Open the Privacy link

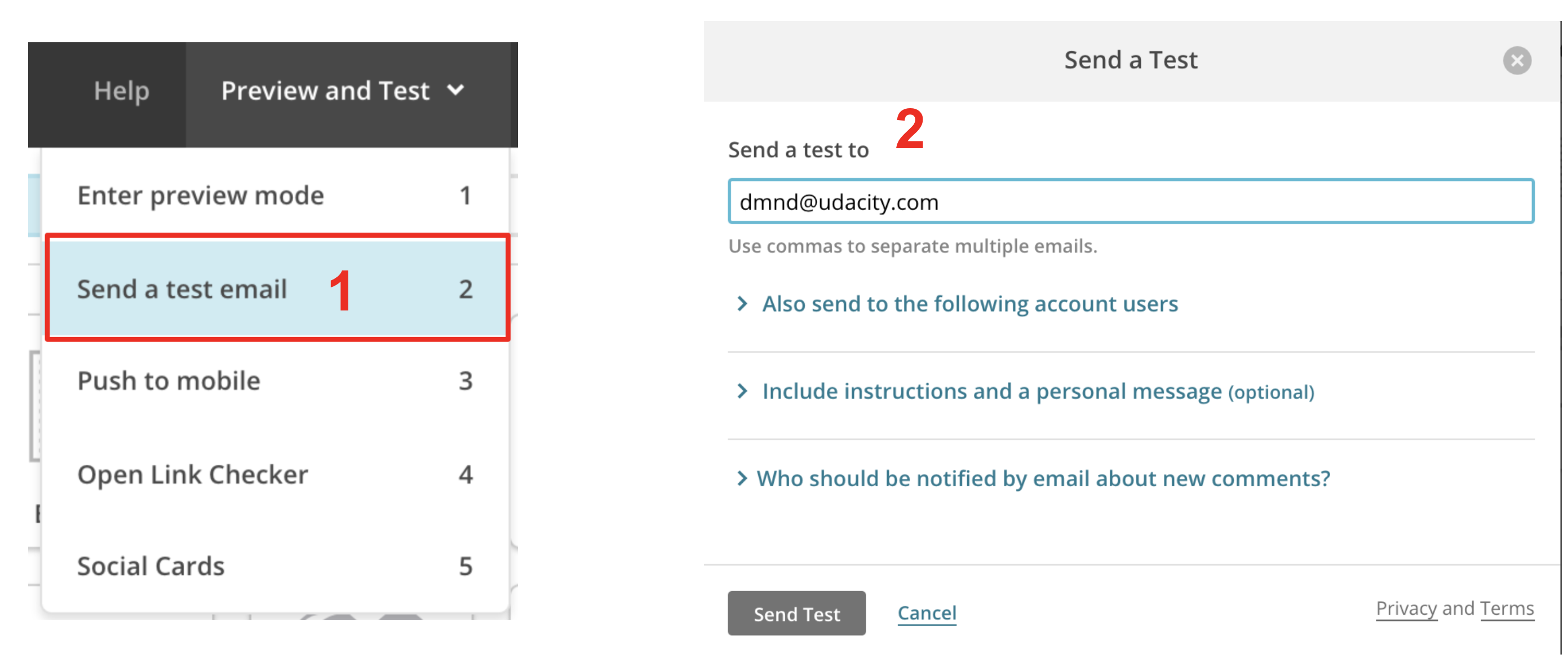pos(1406,609)
